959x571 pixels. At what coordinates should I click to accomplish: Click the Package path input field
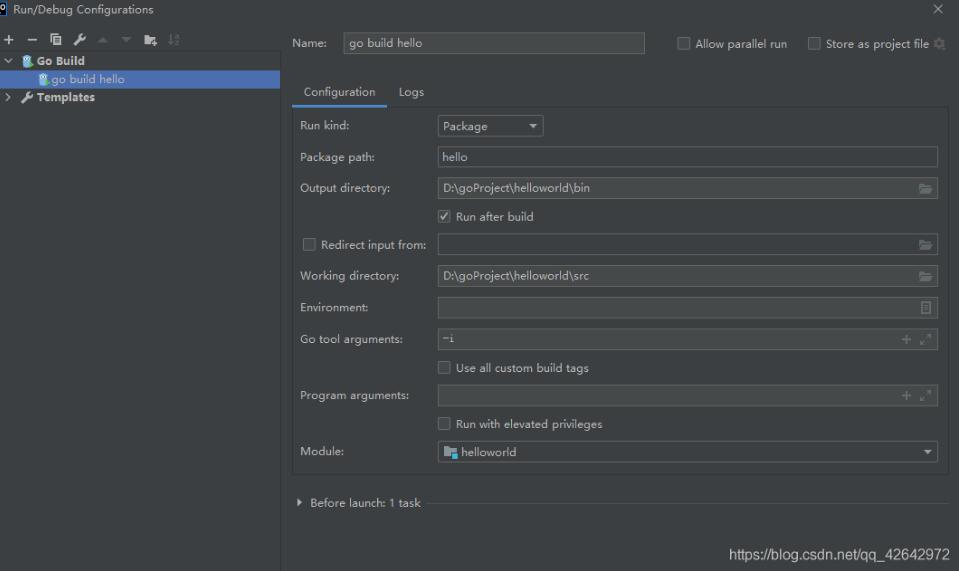point(687,157)
